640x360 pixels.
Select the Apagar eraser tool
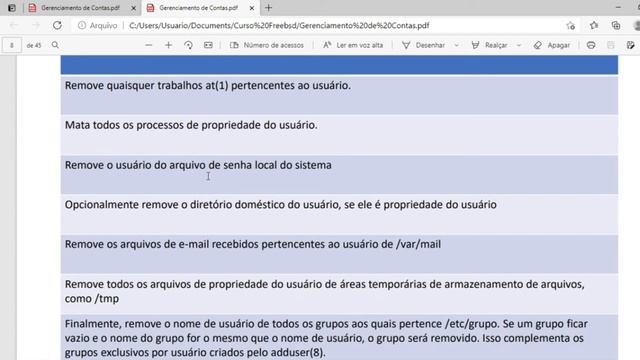click(x=552, y=45)
